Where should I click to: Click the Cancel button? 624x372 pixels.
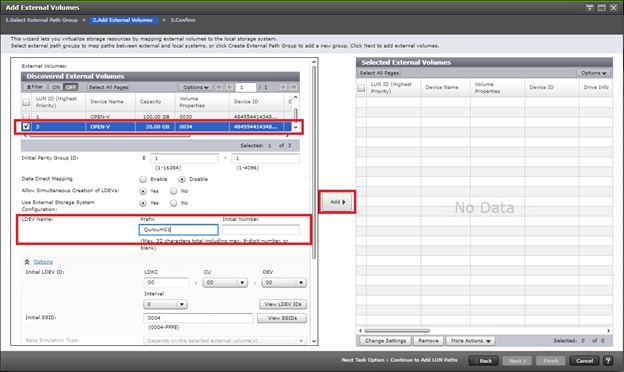(x=584, y=361)
